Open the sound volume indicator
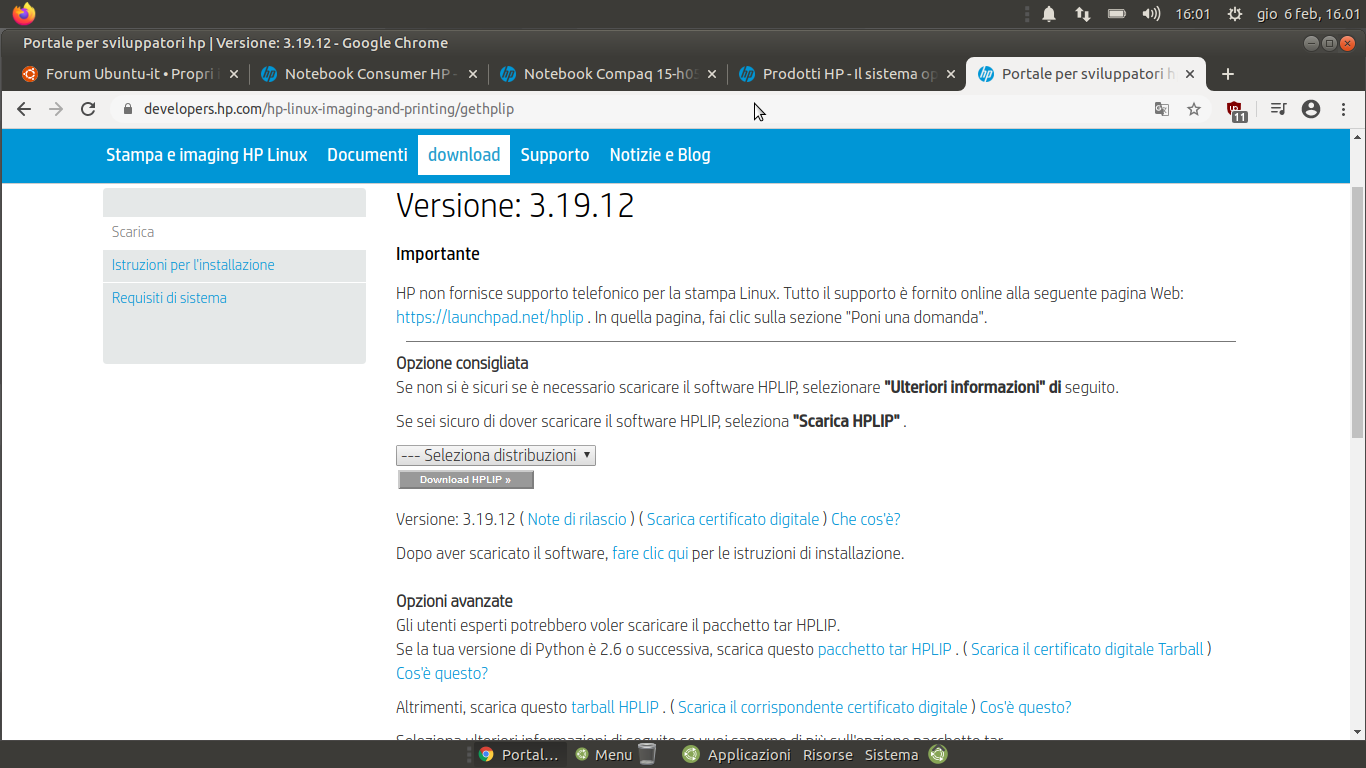The width and height of the screenshot is (1366, 768). (1151, 14)
